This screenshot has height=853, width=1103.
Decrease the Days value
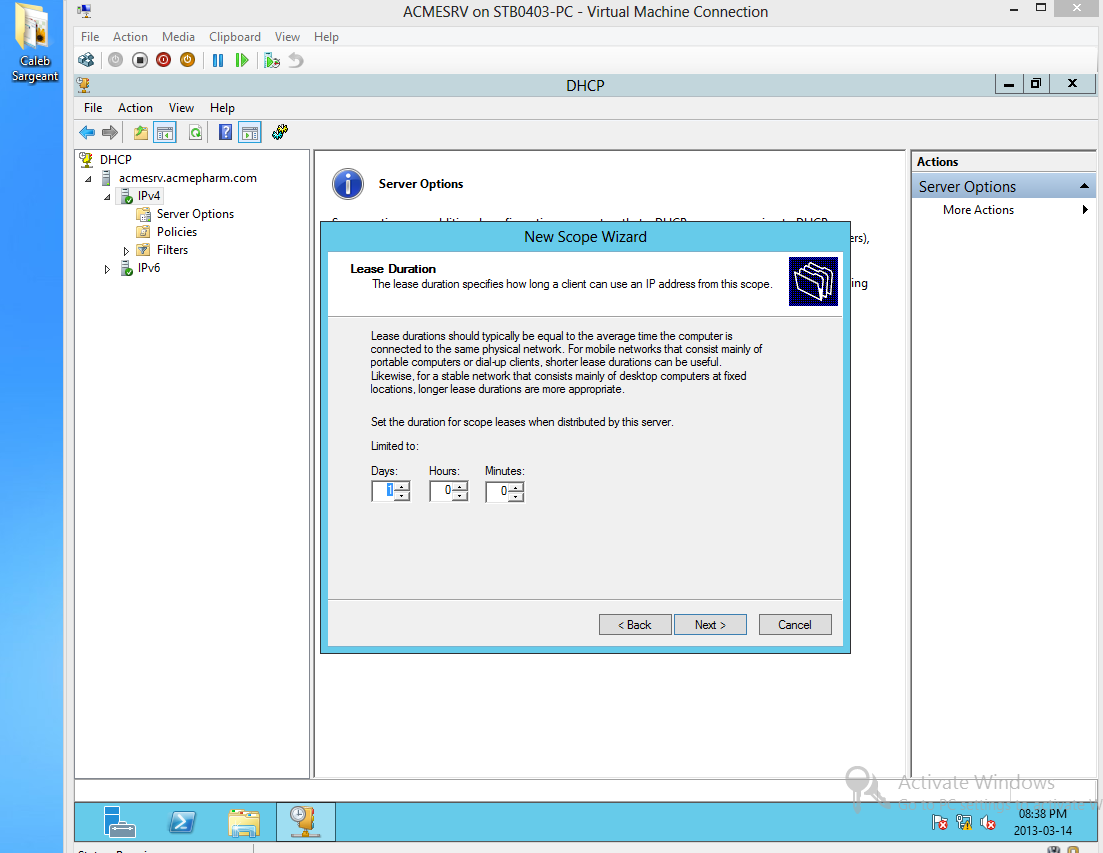[x=402, y=496]
